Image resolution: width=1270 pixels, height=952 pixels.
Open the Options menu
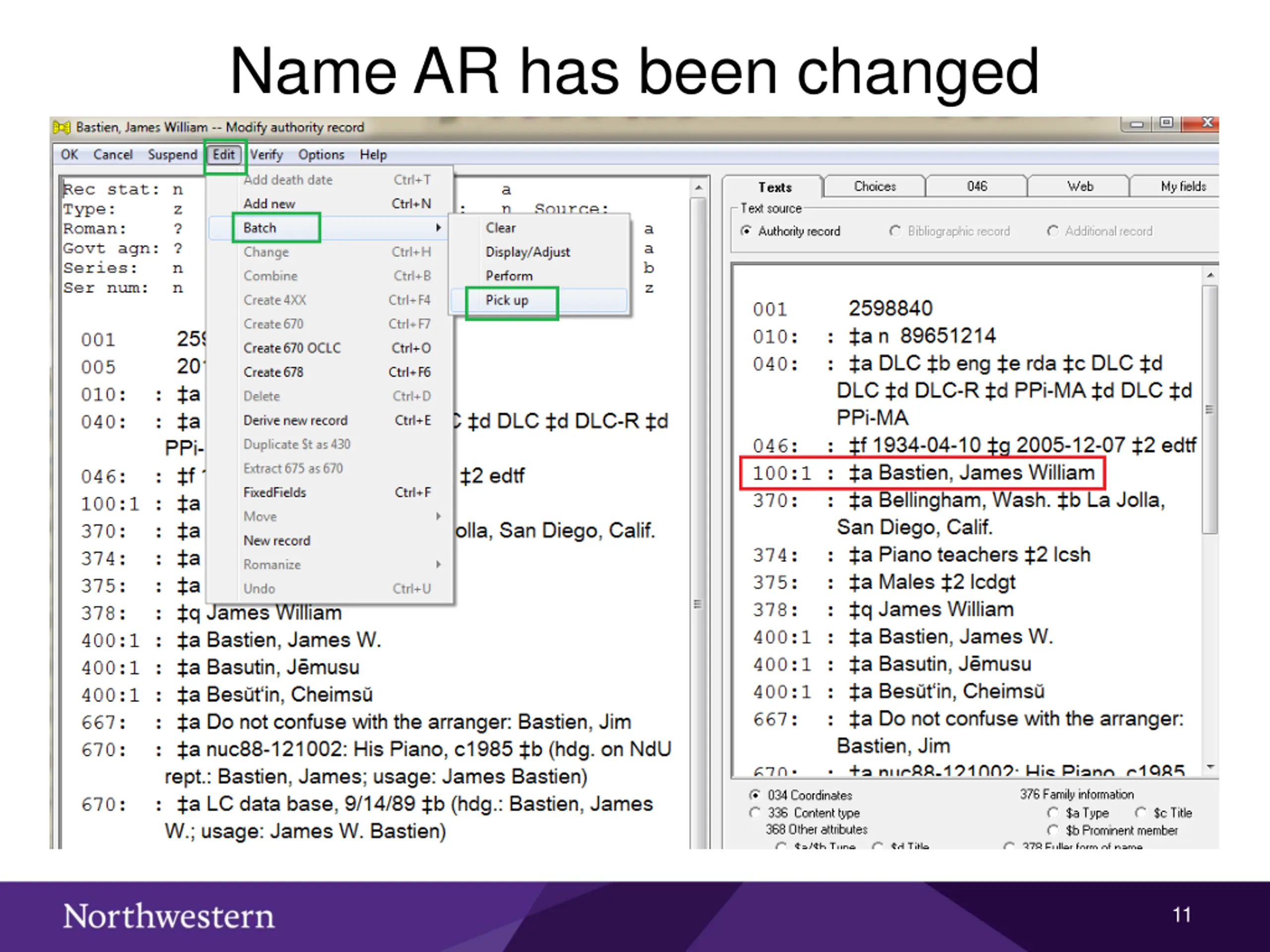(321, 154)
